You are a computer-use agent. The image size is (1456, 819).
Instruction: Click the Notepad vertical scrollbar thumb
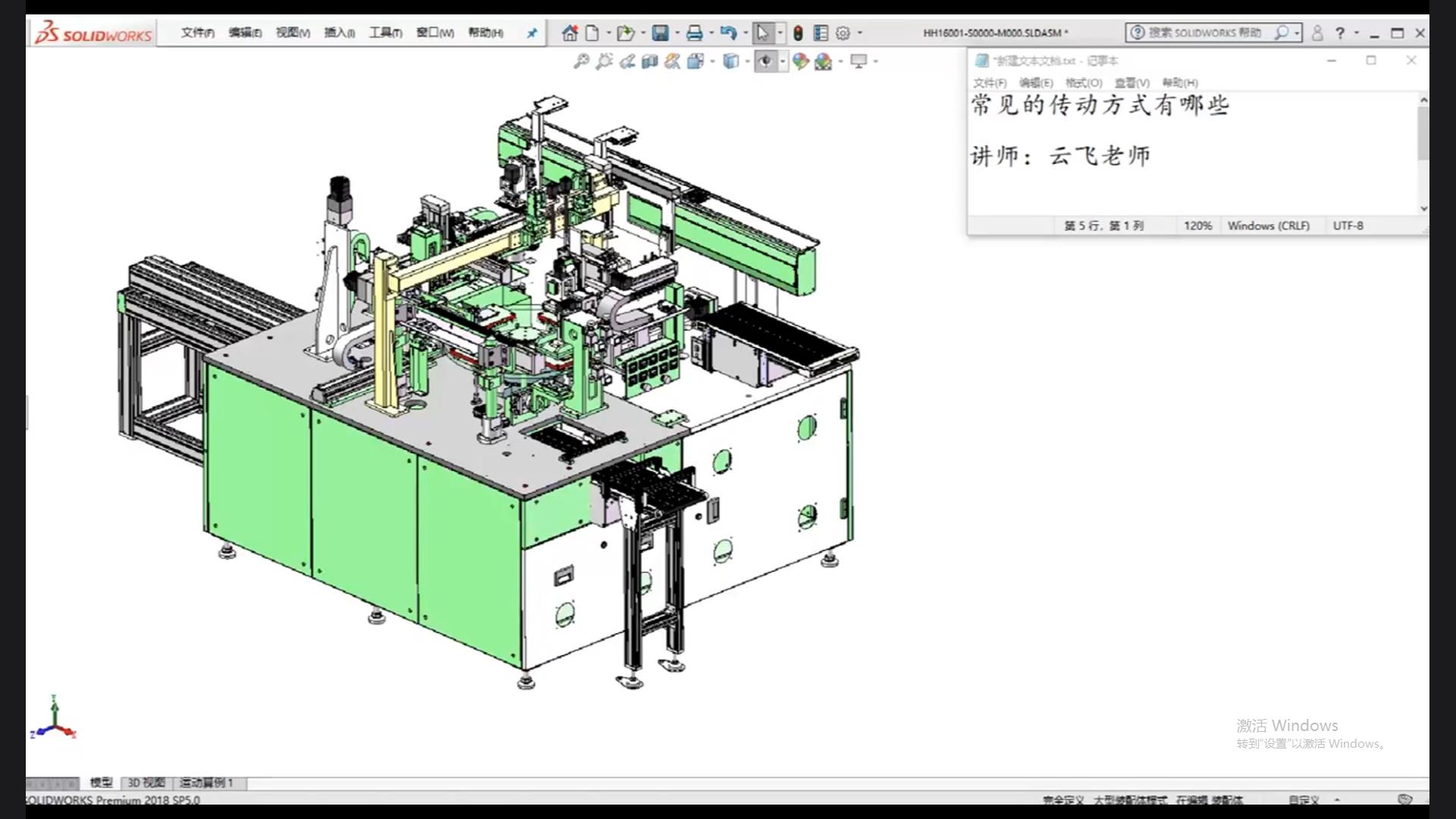(1423, 133)
